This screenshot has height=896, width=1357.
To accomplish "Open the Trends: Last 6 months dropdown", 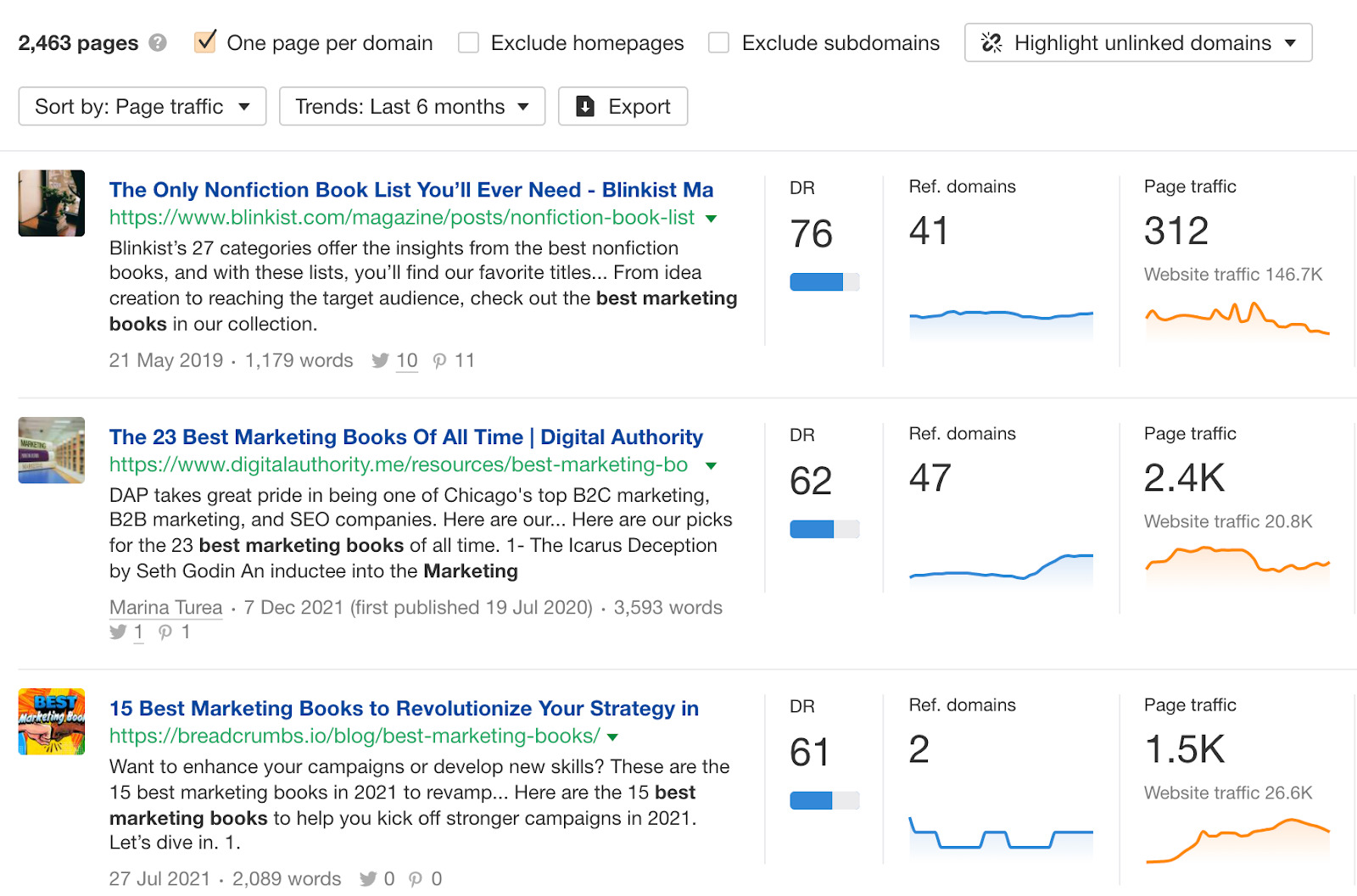I will coord(412,107).
